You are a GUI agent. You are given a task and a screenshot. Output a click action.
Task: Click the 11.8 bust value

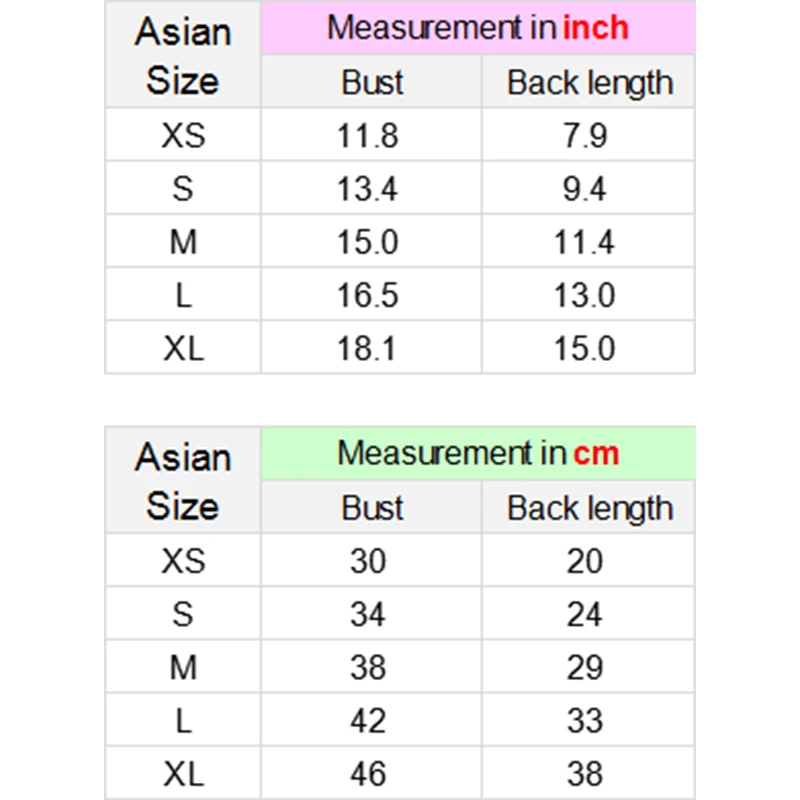click(368, 136)
